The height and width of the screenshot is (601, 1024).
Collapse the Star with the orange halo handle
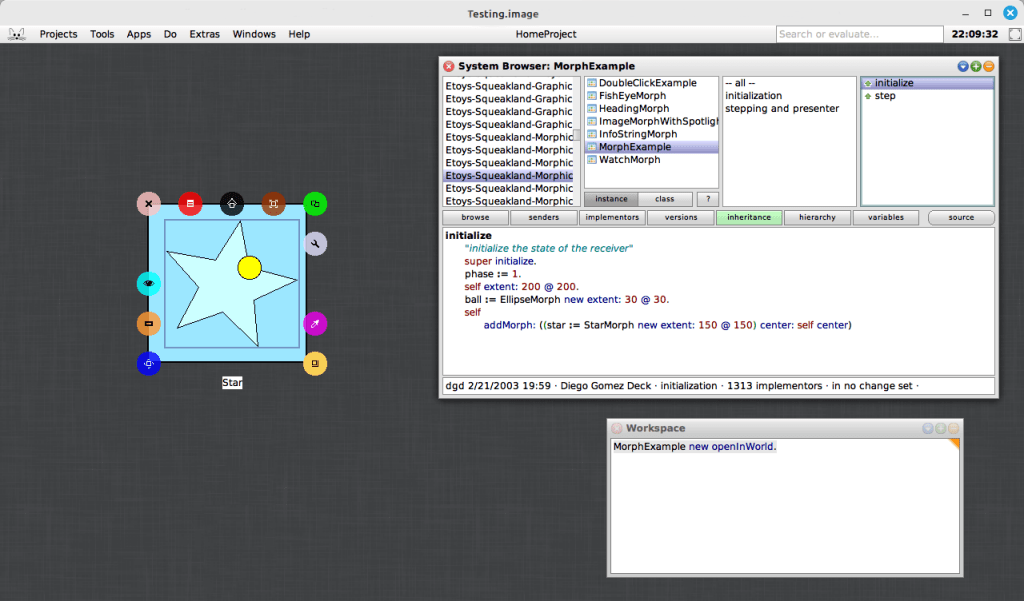coord(148,323)
